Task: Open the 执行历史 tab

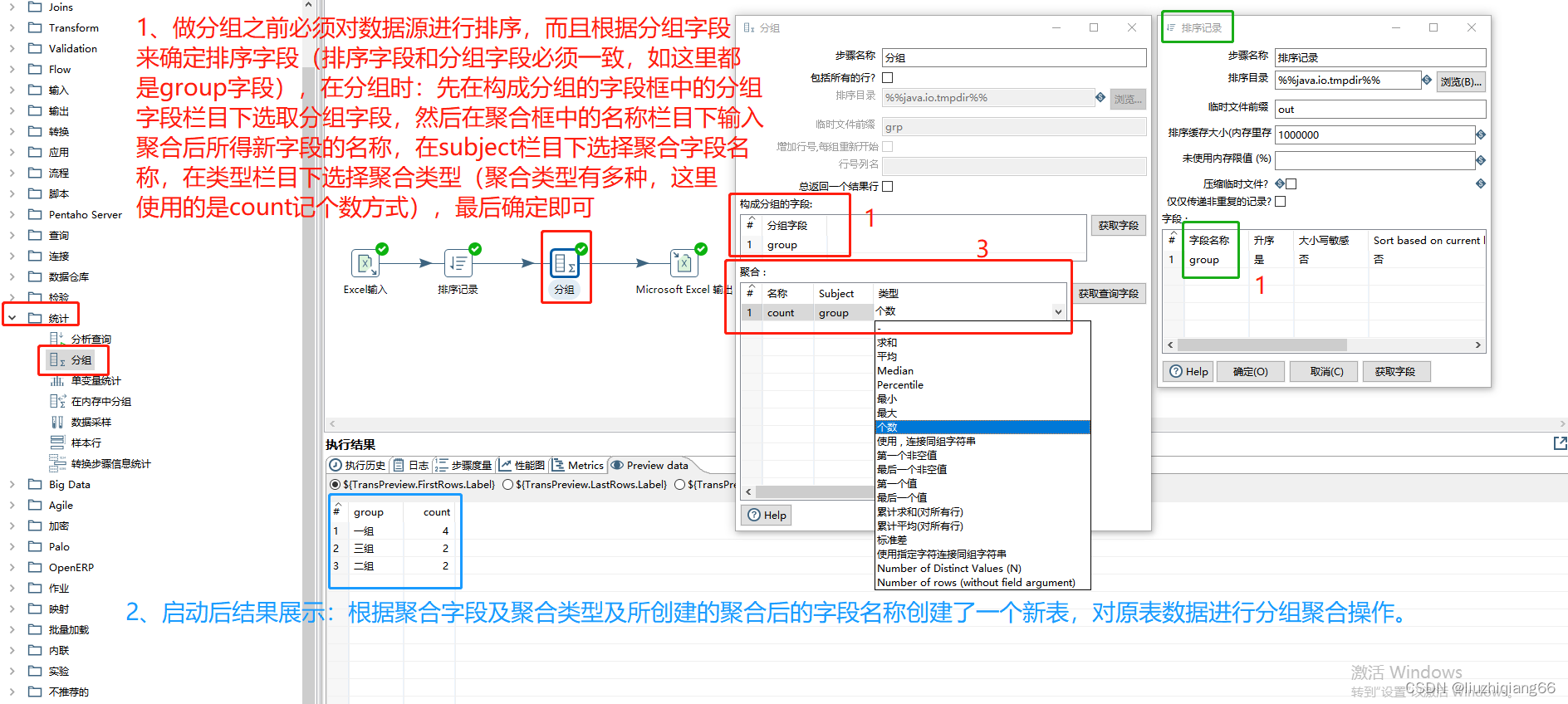Action: point(358,465)
